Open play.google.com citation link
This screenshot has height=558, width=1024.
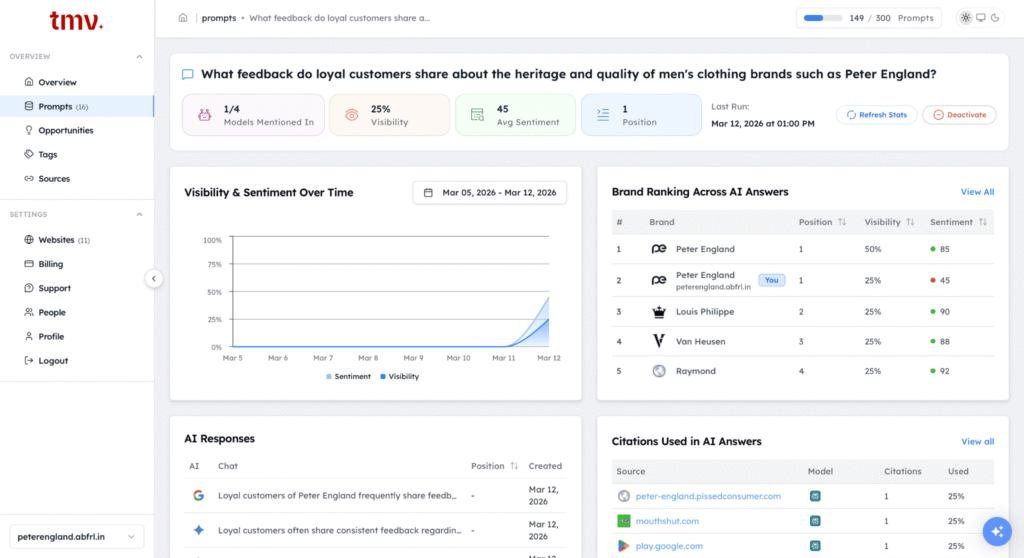coord(669,546)
